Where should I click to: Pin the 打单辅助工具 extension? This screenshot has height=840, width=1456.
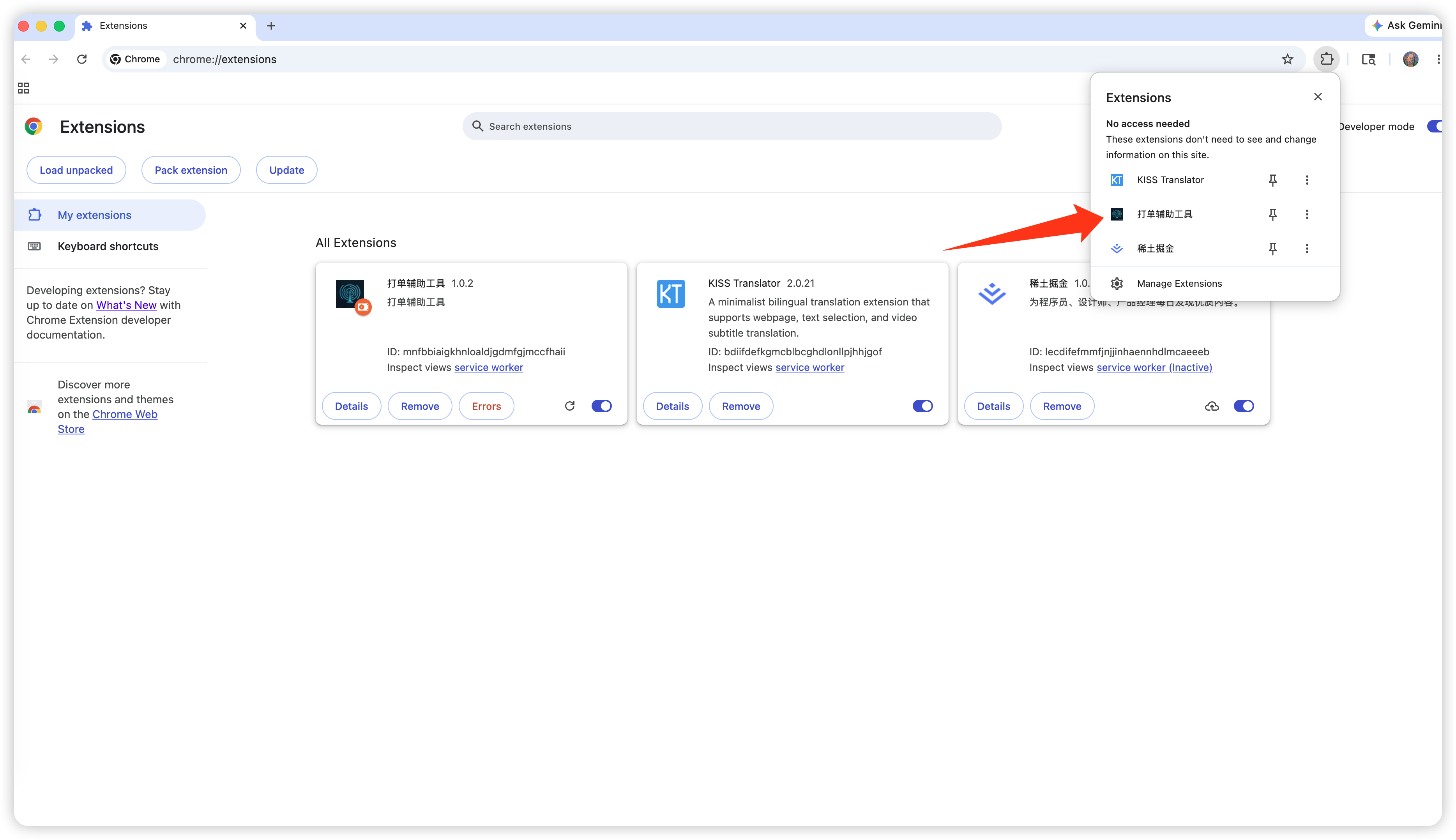pyautogui.click(x=1272, y=214)
